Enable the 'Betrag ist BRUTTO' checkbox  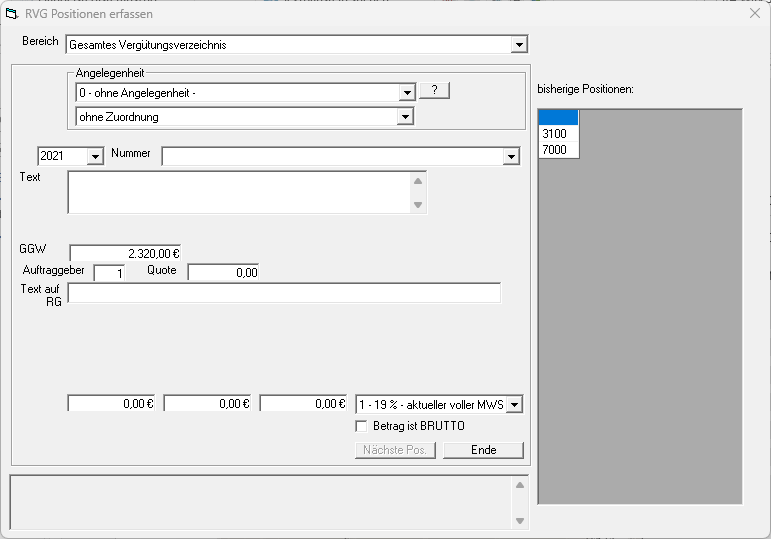click(361, 426)
